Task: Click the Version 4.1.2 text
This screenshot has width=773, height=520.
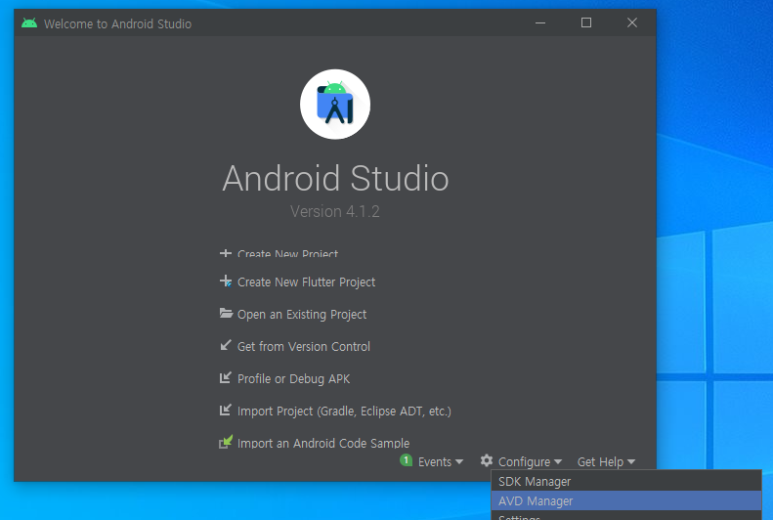Action: point(335,211)
